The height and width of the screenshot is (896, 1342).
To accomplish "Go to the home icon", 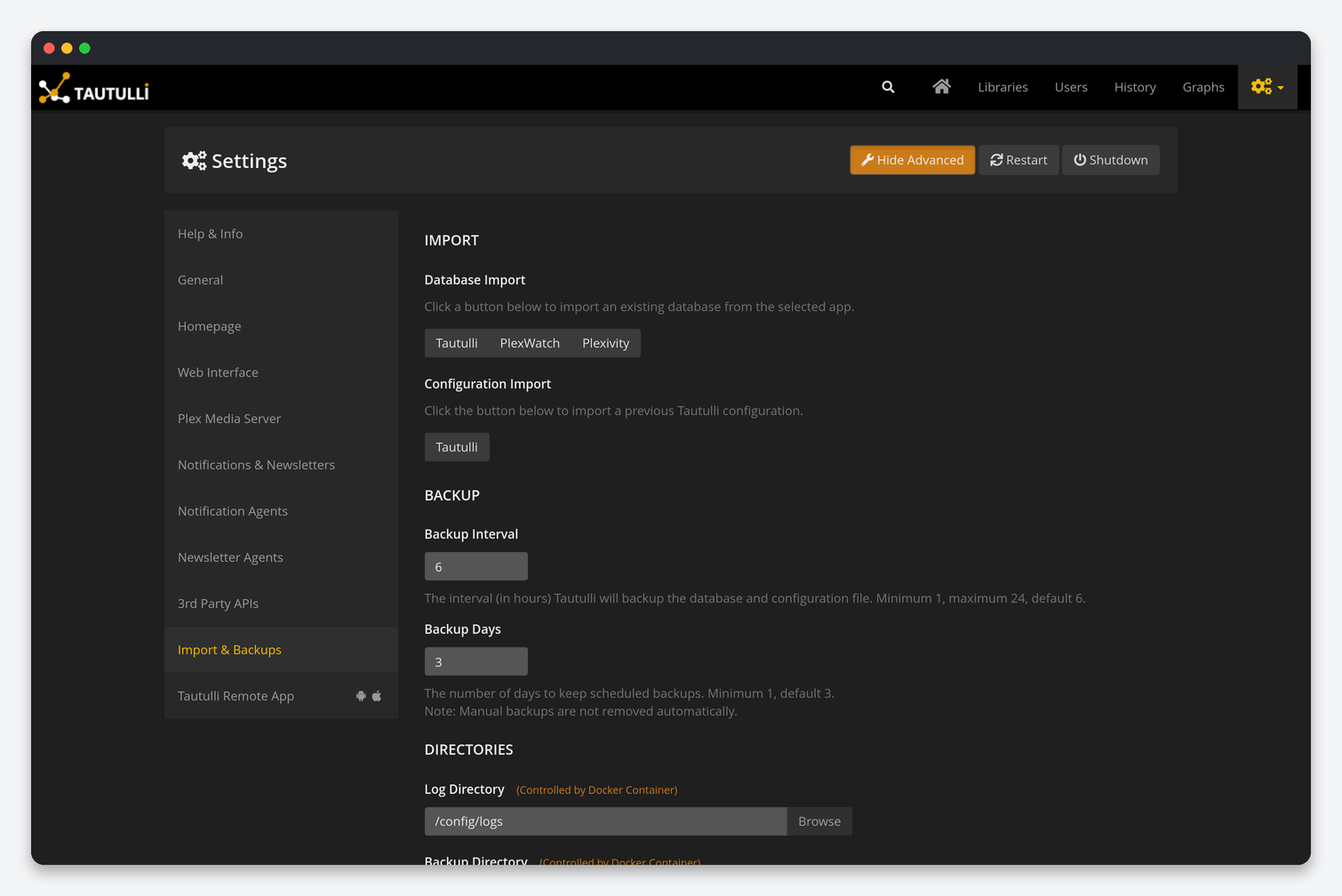I will [x=941, y=86].
